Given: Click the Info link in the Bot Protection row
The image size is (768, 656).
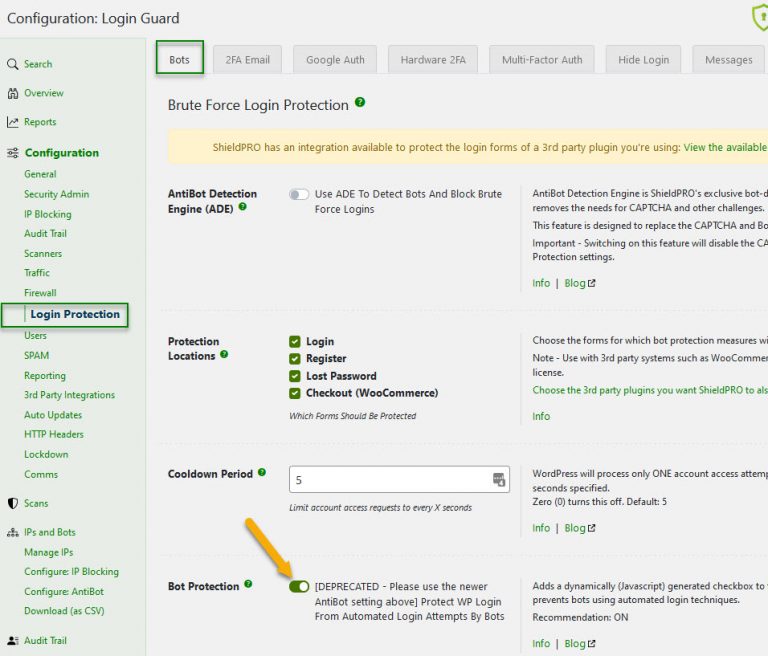Looking at the screenshot, I should point(541,644).
